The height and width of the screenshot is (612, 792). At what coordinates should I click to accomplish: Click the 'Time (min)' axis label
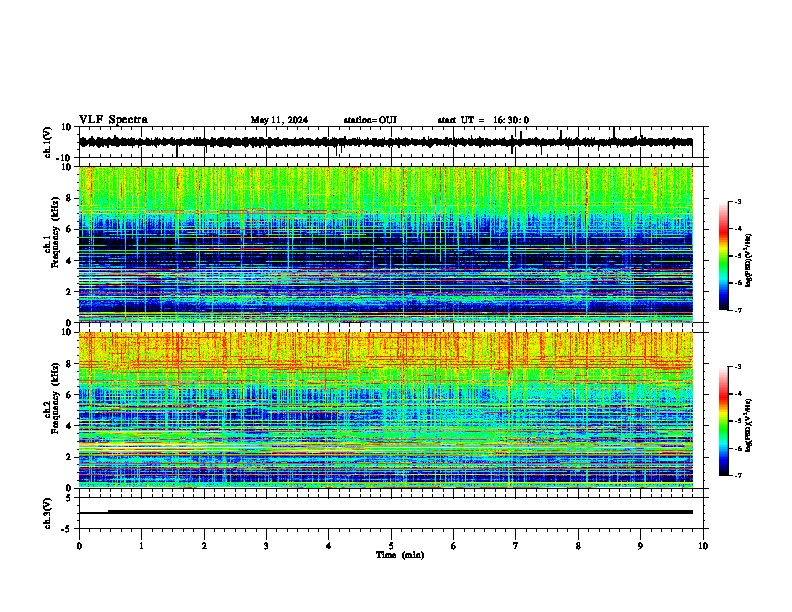[x=400, y=555]
